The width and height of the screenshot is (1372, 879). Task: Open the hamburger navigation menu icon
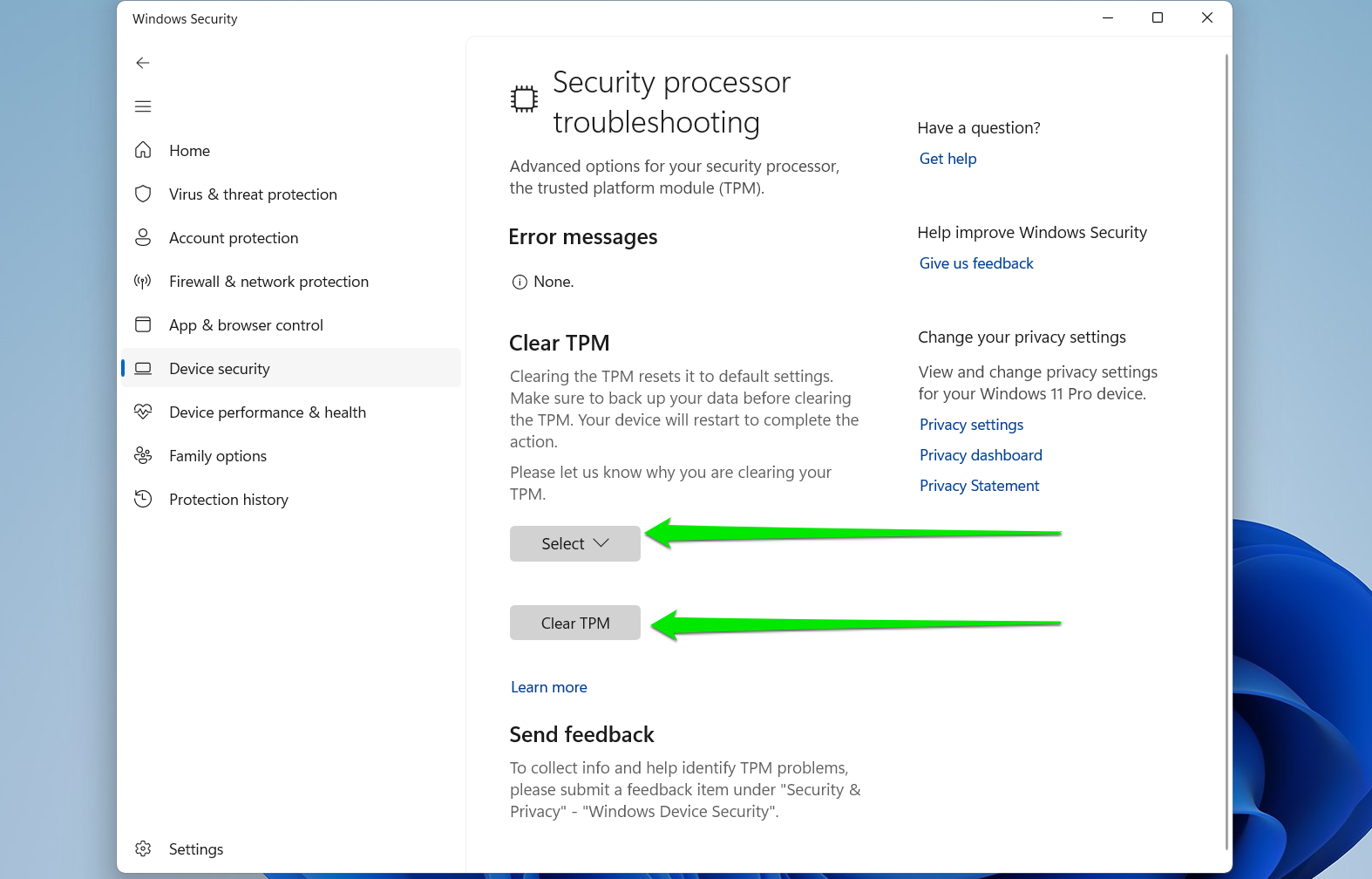click(x=143, y=106)
